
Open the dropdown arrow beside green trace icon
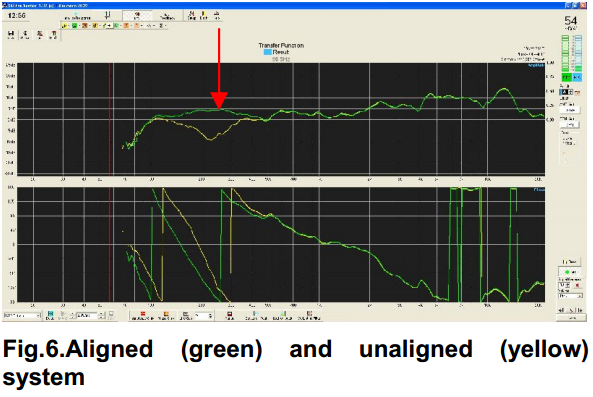click(79, 26)
